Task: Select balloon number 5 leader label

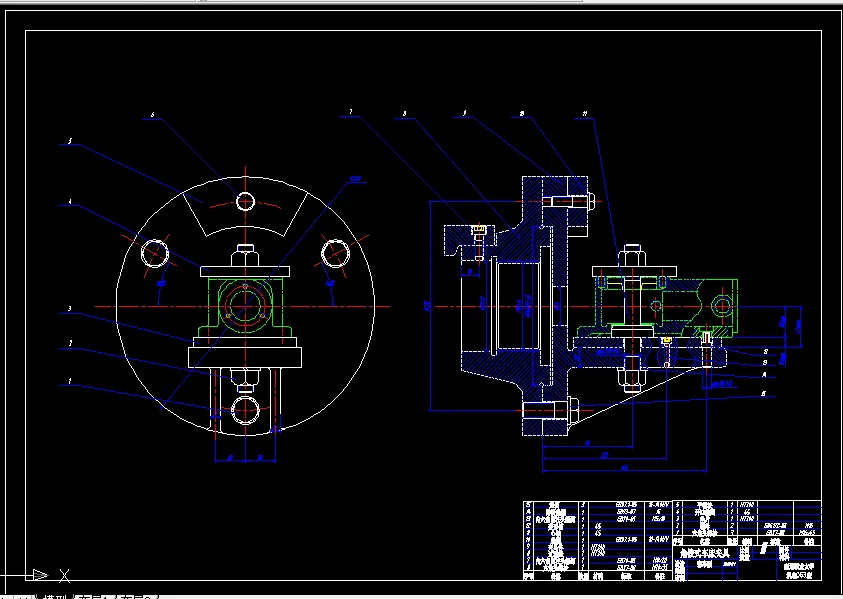Action: click(69, 141)
